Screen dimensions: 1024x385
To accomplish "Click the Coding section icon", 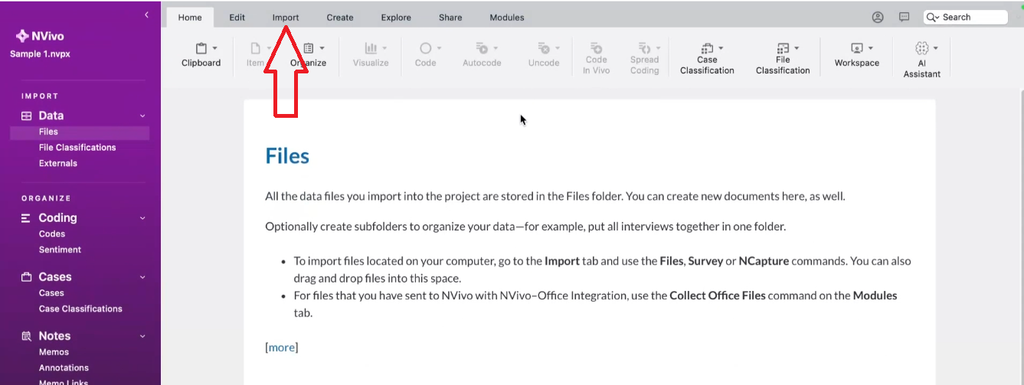I will click(x=26, y=218).
